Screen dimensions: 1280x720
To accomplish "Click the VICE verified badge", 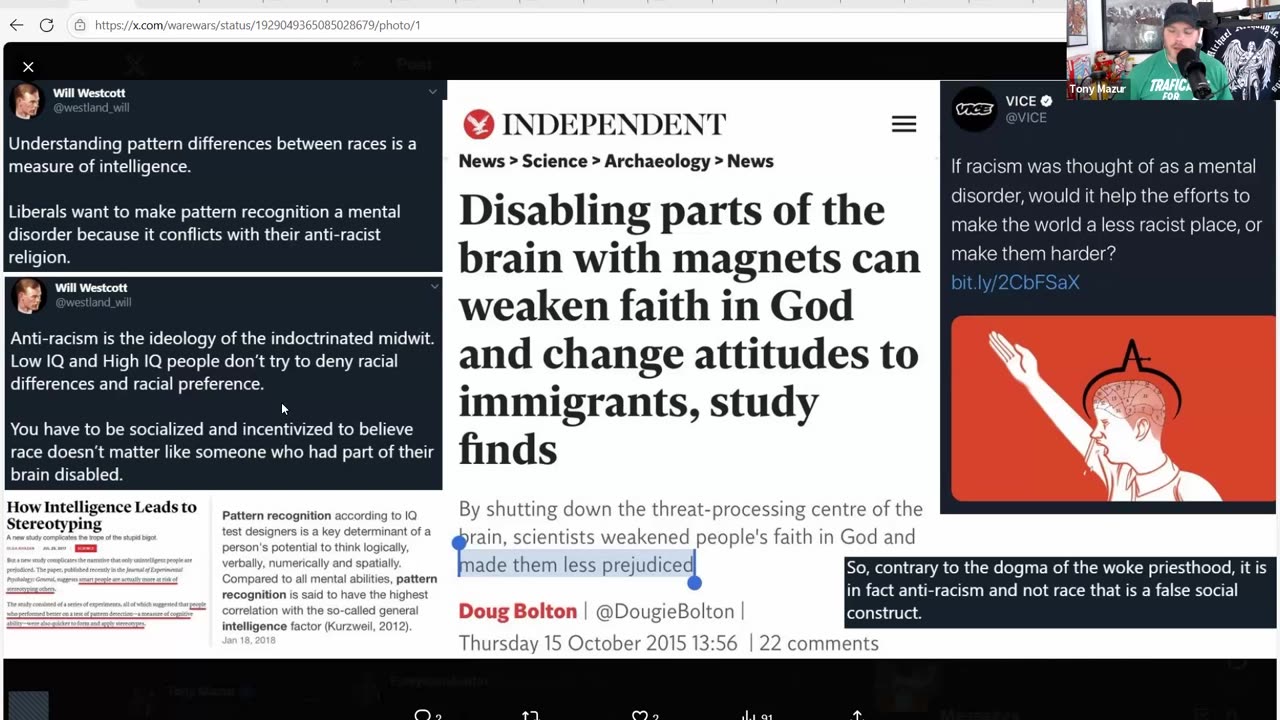I will pyautogui.click(x=1047, y=101).
